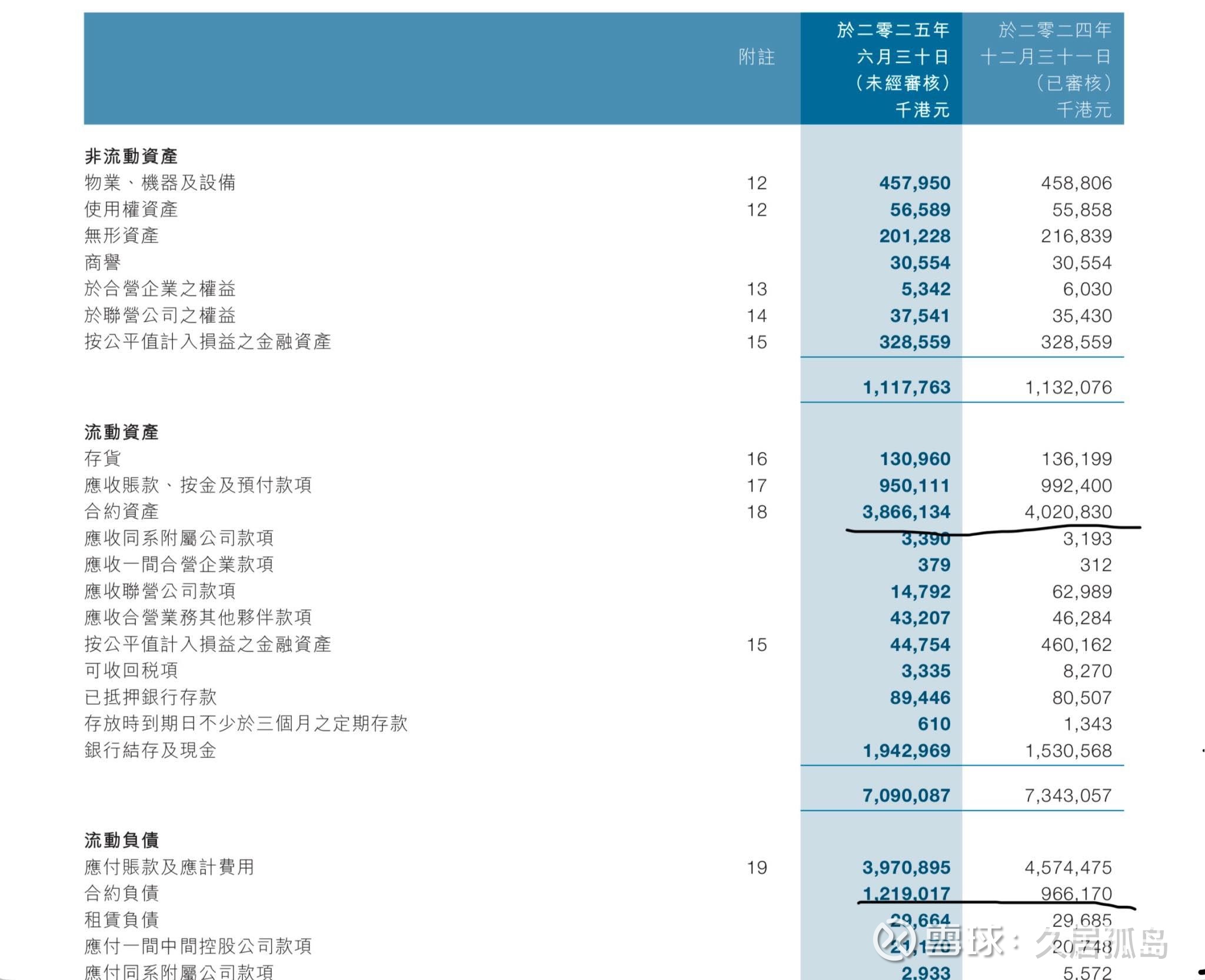
Task: Select the 流動負債 section heading
Action: (x=121, y=841)
